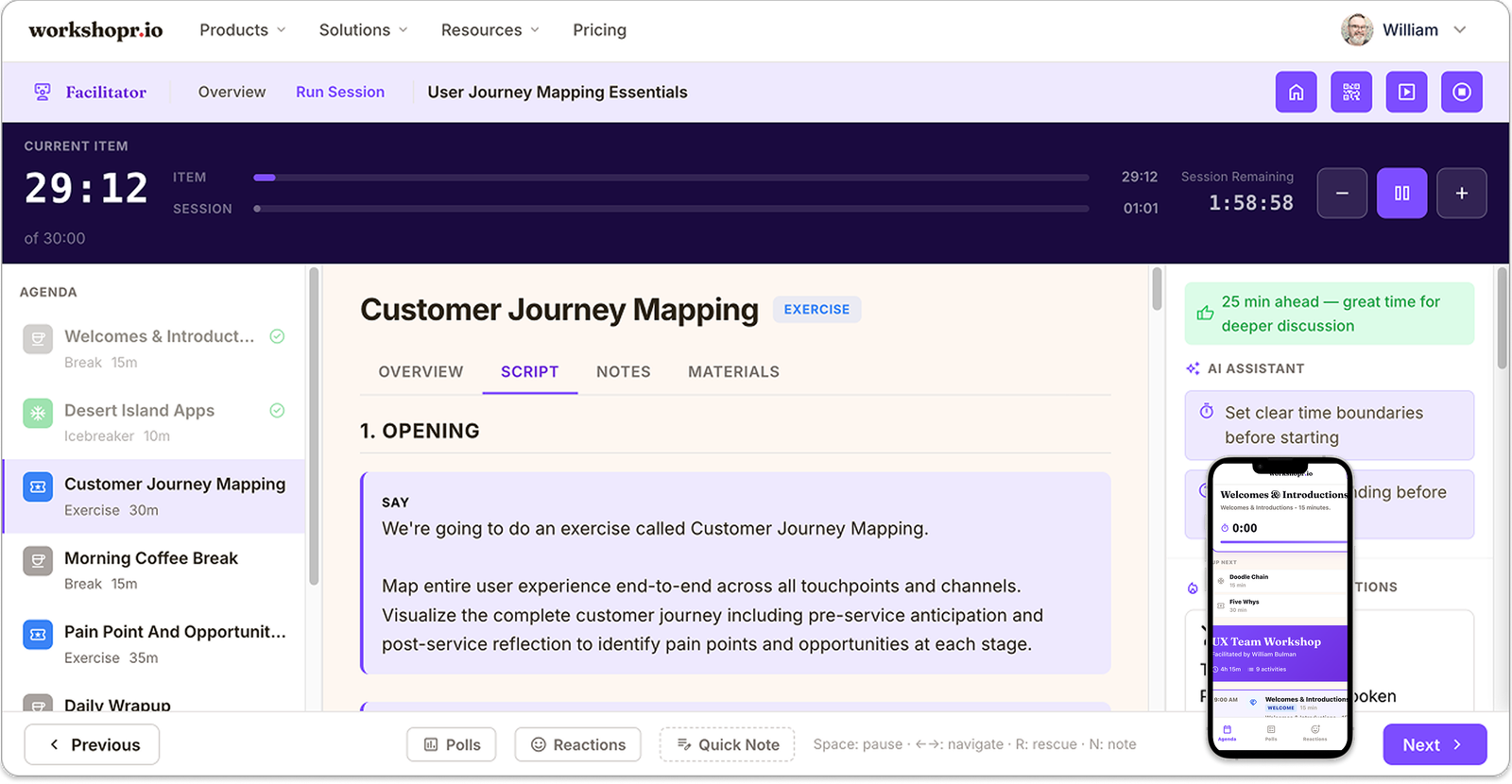The width and height of the screenshot is (1512, 784).
Task: Click the Next button
Action: [x=1435, y=745]
